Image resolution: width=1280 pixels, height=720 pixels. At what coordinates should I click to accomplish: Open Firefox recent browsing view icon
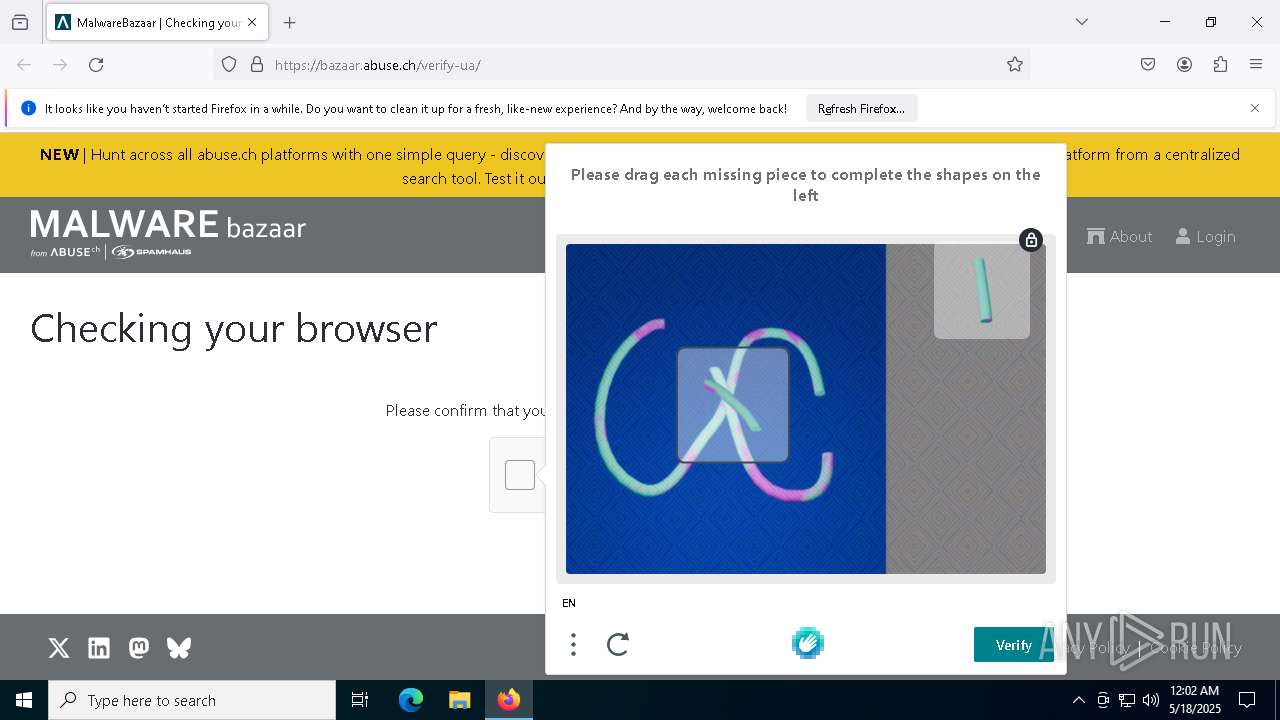pos(20,22)
